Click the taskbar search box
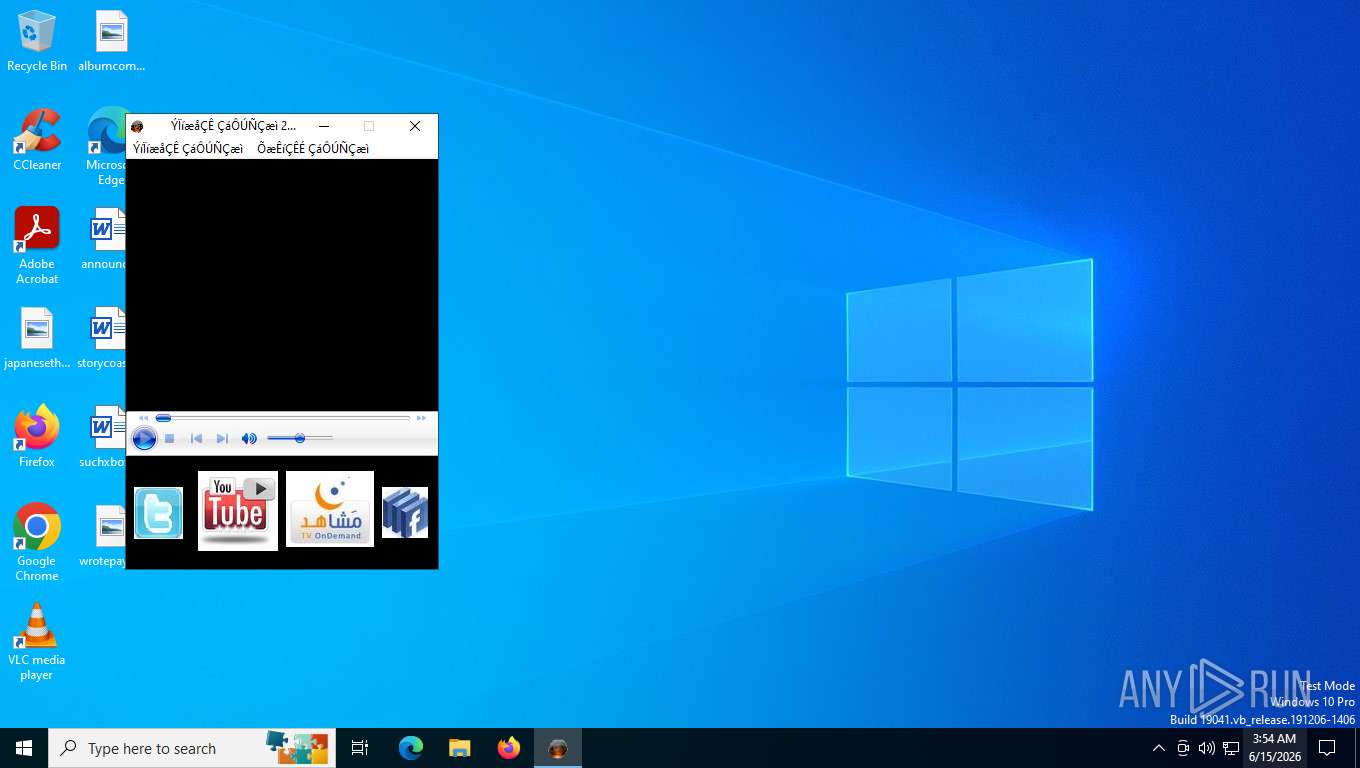Image resolution: width=1360 pixels, height=768 pixels. (x=192, y=748)
